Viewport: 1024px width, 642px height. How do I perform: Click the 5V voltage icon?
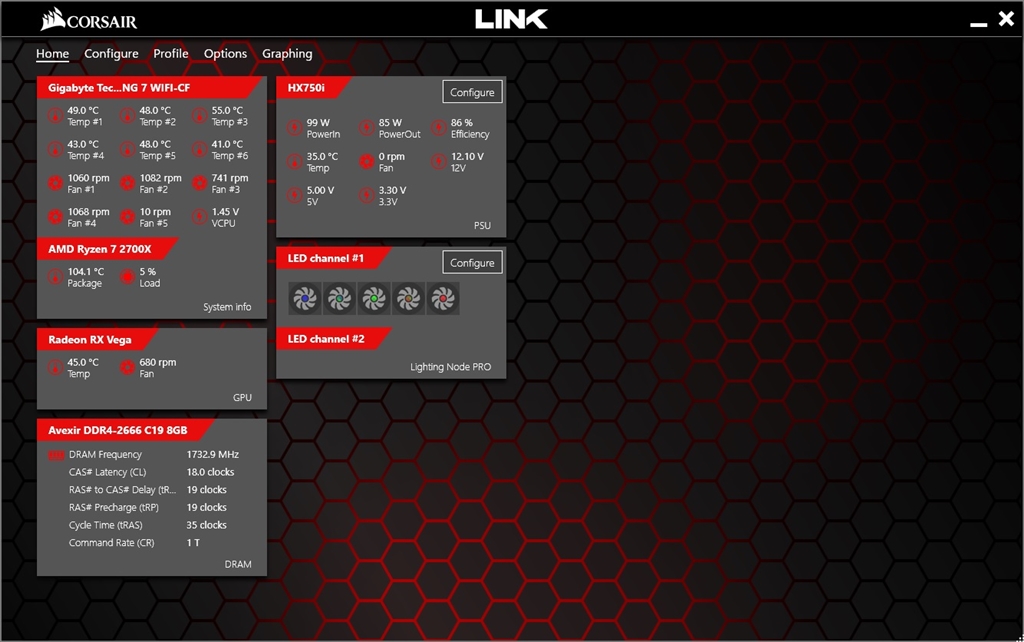pos(295,195)
